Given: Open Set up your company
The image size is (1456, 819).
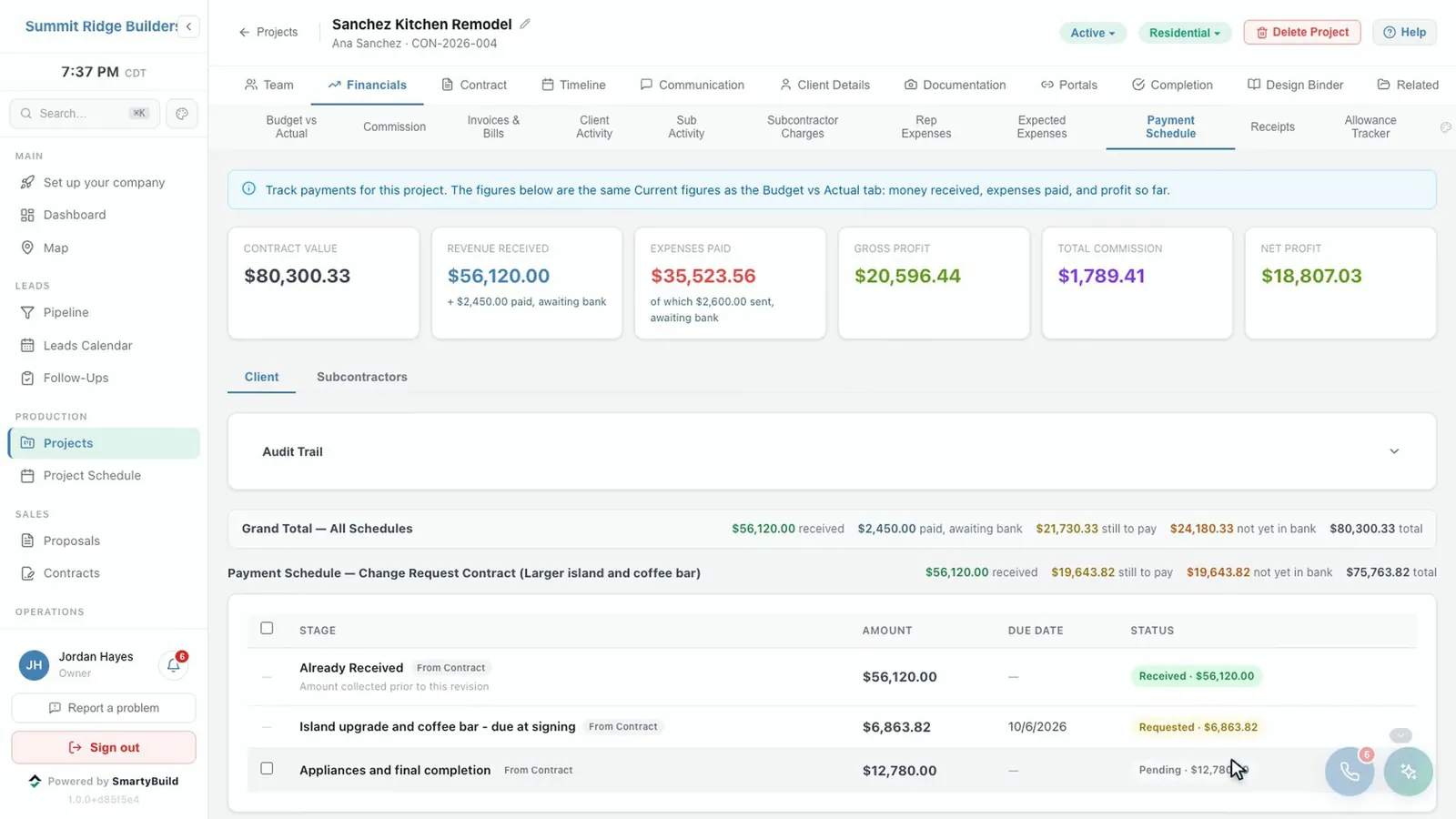Looking at the screenshot, I should click(104, 183).
